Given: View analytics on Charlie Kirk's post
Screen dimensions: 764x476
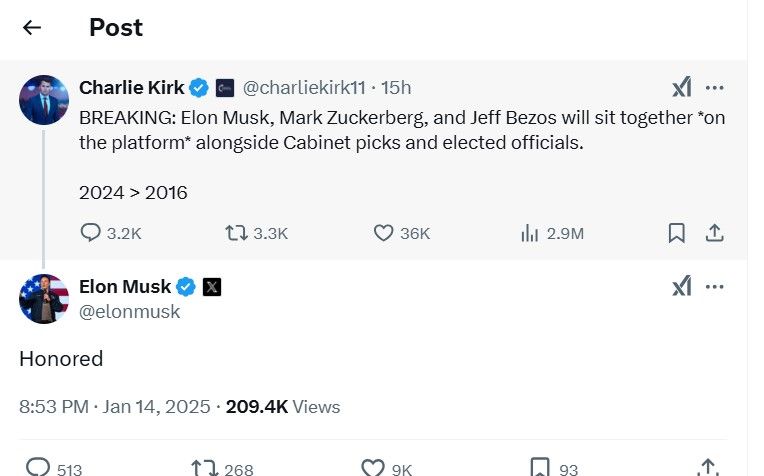Looking at the screenshot, I should (x=530, y=233).
